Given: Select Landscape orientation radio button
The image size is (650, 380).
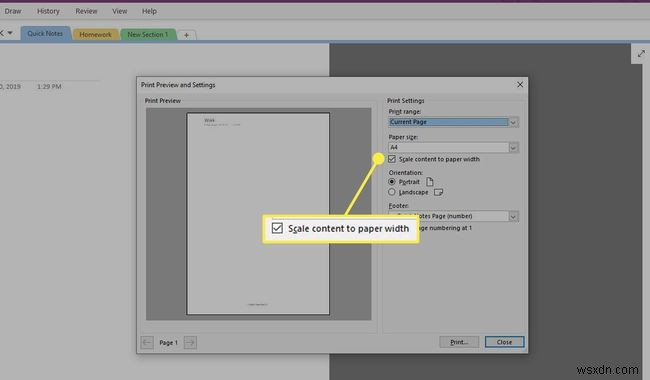Looking at the screenshot, I should click(392, 192).
